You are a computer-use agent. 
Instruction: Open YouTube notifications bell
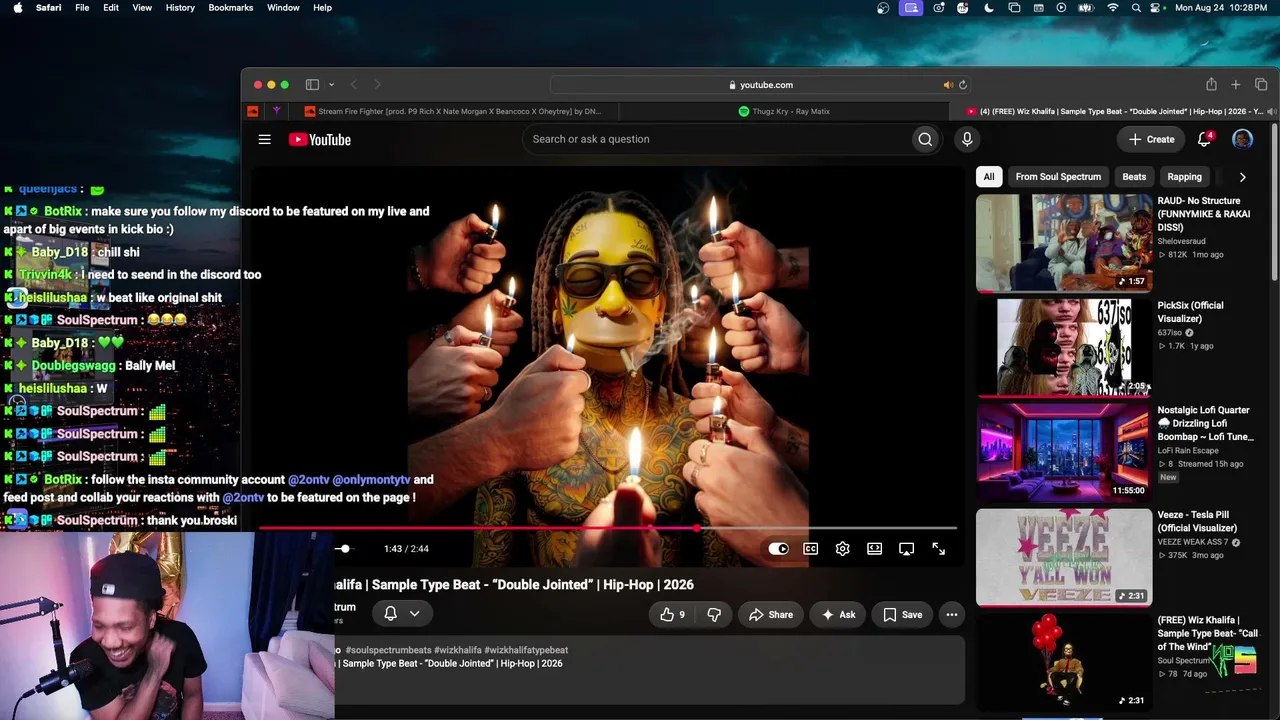(1204, 139)
